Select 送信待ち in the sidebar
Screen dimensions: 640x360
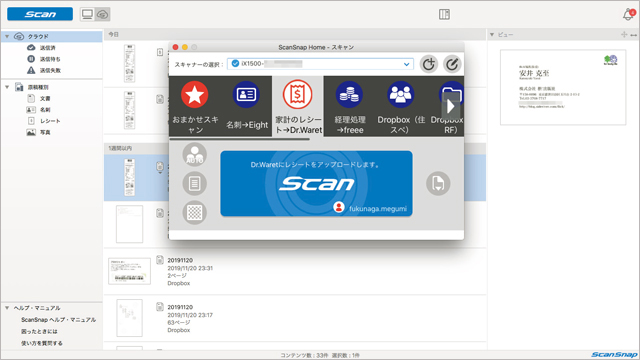[x=51, y=59]
